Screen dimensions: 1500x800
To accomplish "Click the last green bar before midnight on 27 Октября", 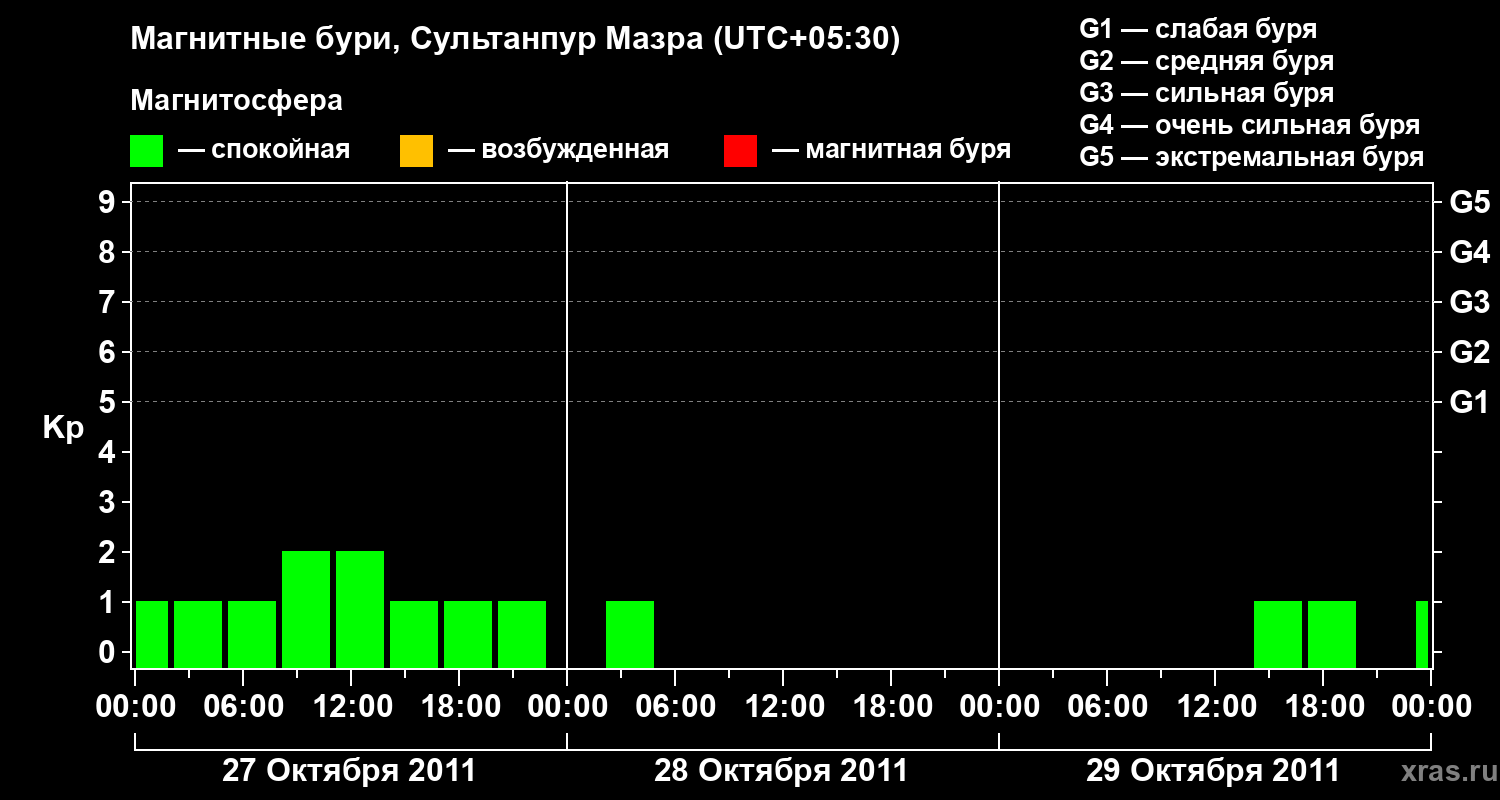I will point(522,634).
